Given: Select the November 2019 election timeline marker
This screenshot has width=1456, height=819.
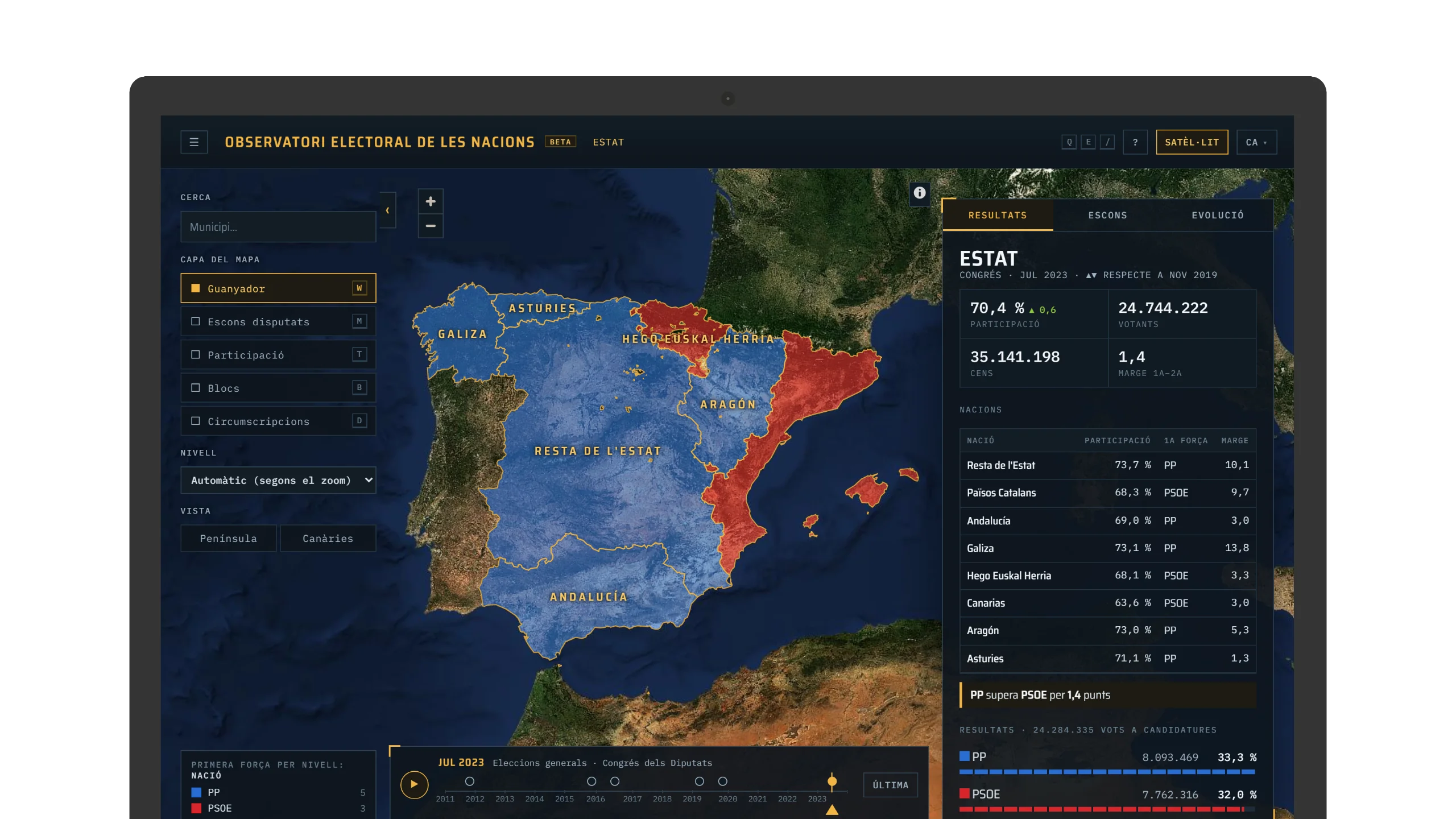Looking at the screenshot, I should pos(723,781).
